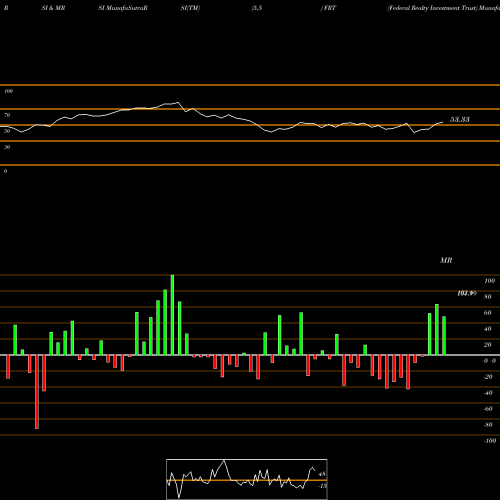Click the 'SI(TM)' header label
The width and height of the screenshot is (500, 500).
(x=190, y=8)
